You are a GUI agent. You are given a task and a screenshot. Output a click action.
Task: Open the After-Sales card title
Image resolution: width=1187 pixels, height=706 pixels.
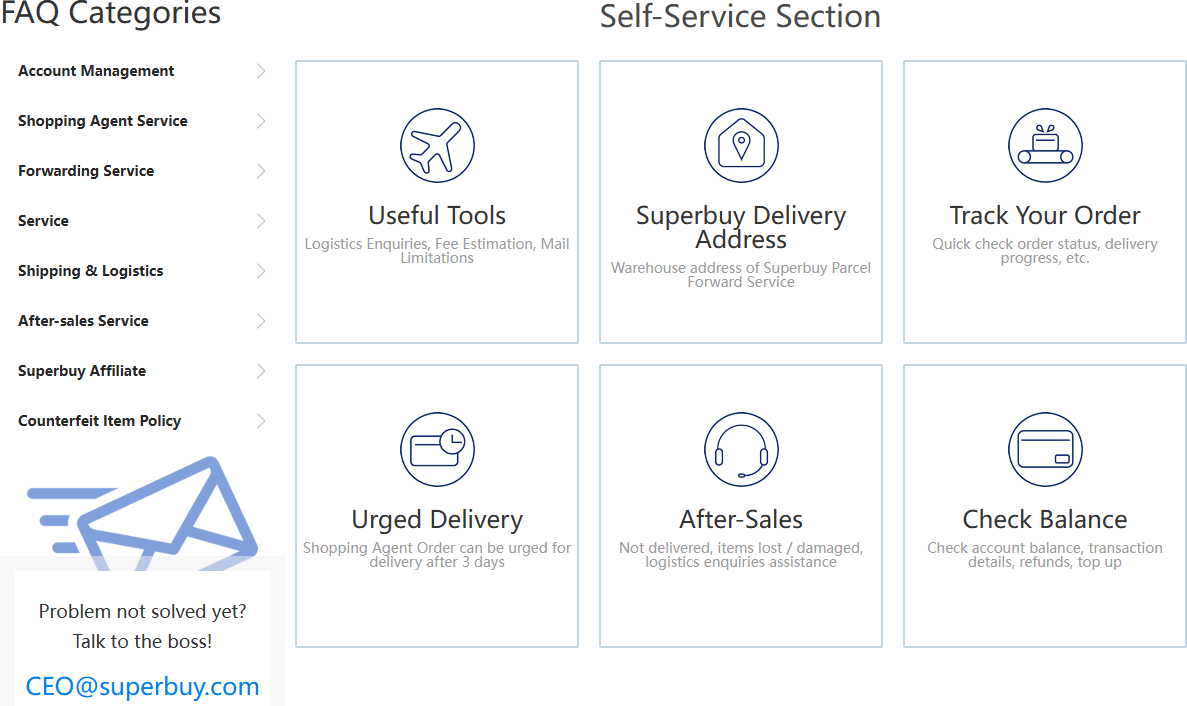[x=741, y=520]
